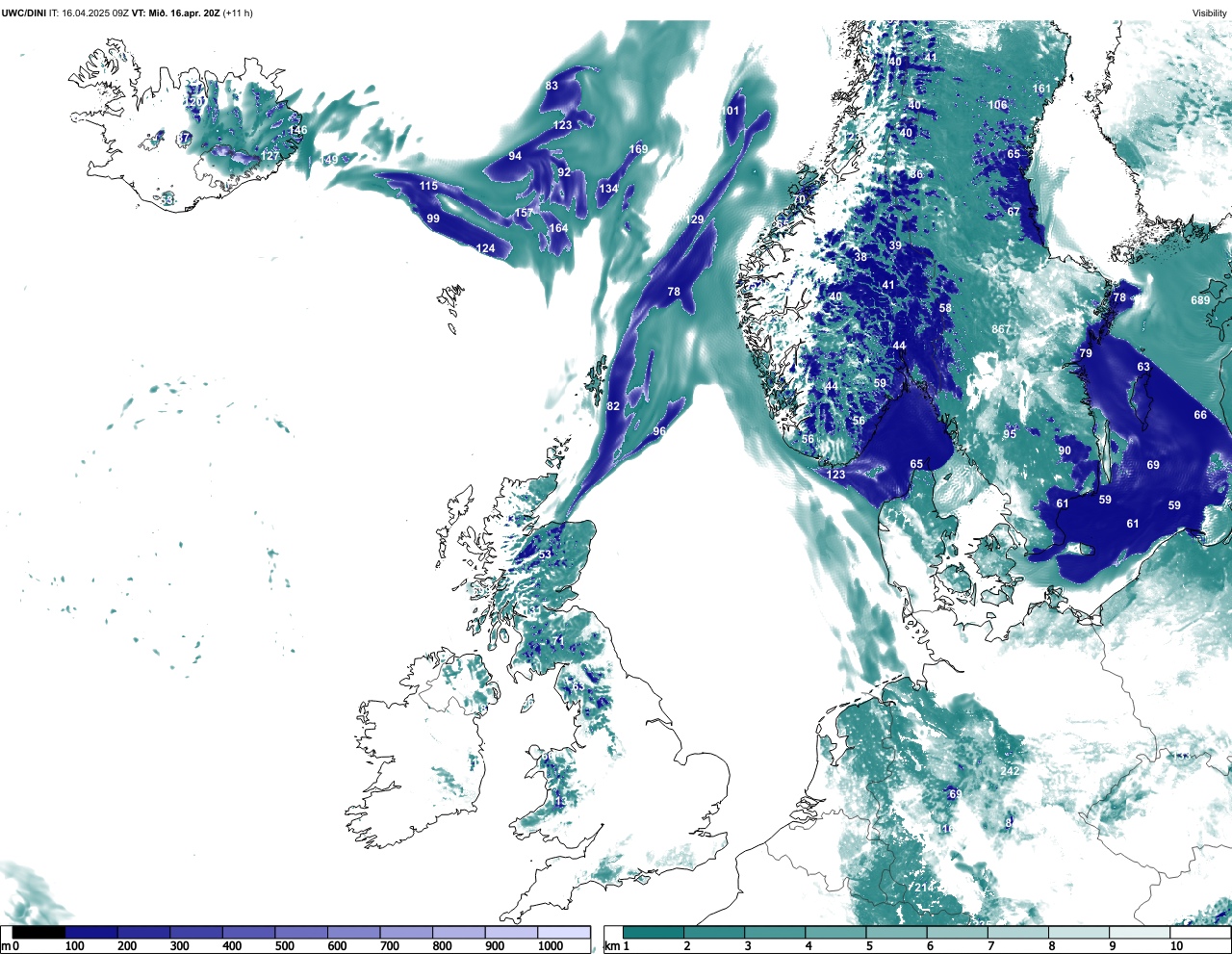Image resolution: width=1232 pixels, height=954 pixels.
Task: Select the 400–500 m legend swatch
Action: pos(248,932)
